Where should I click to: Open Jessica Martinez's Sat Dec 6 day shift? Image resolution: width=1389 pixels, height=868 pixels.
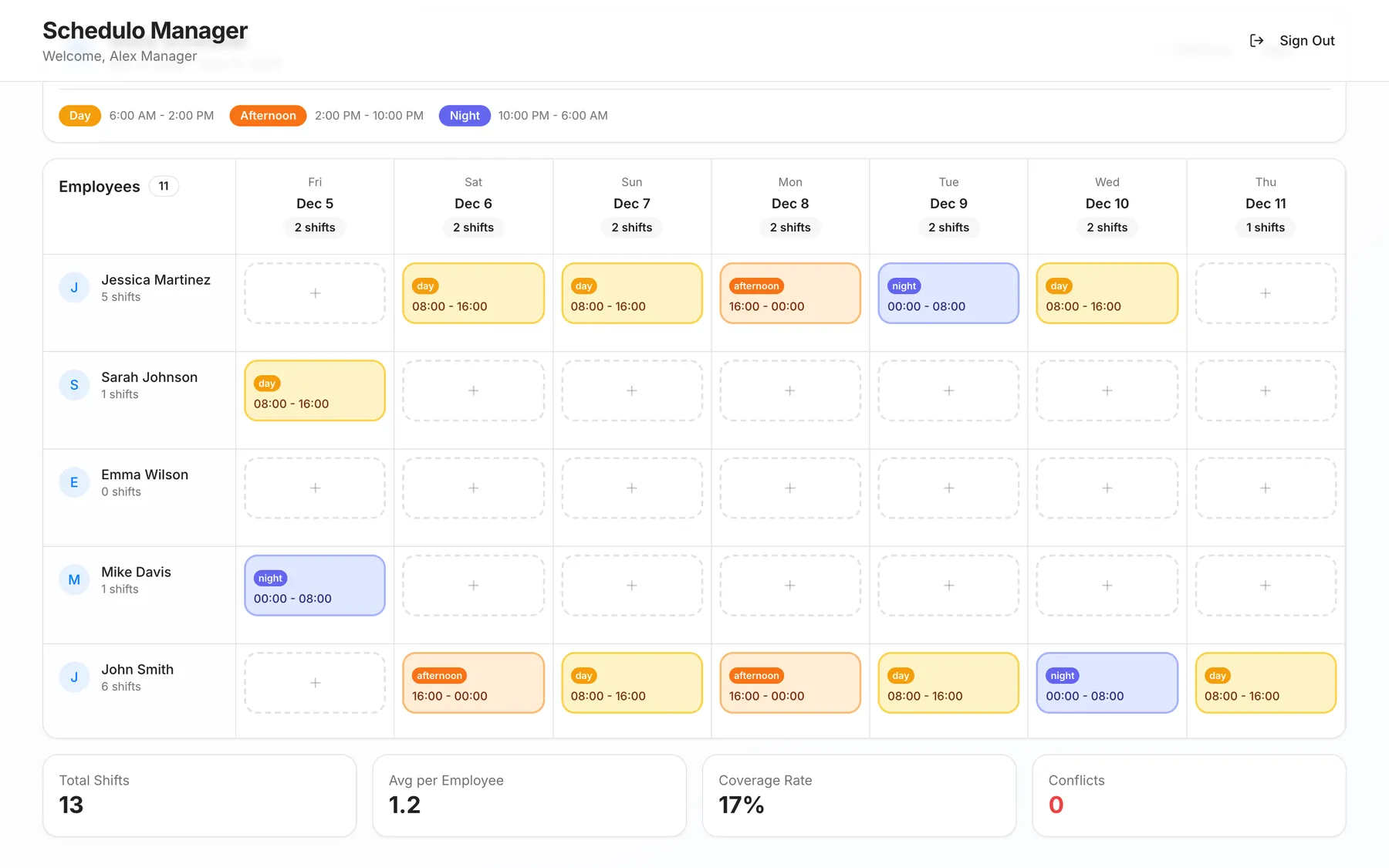tap(473, 293)
